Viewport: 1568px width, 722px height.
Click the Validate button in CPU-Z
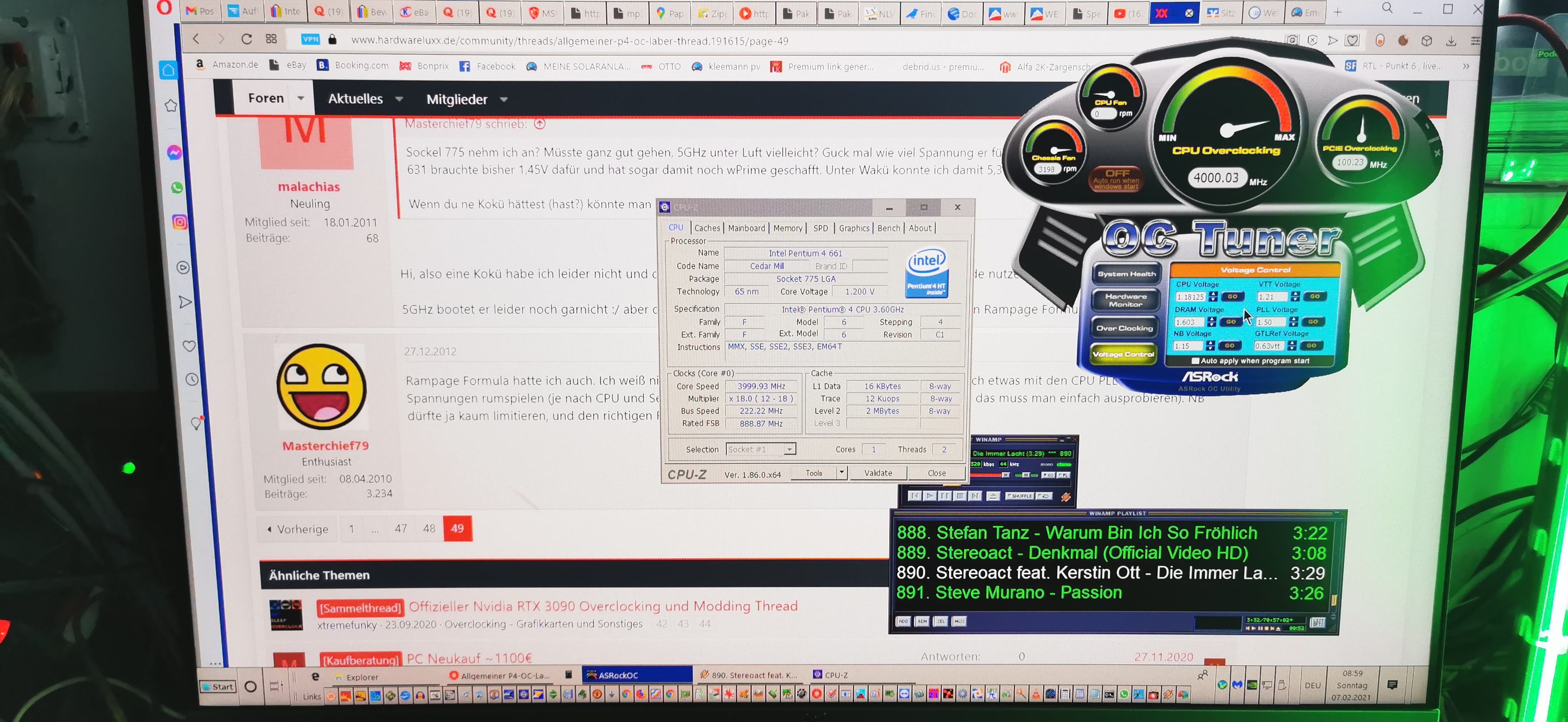(x=879, y=473)
